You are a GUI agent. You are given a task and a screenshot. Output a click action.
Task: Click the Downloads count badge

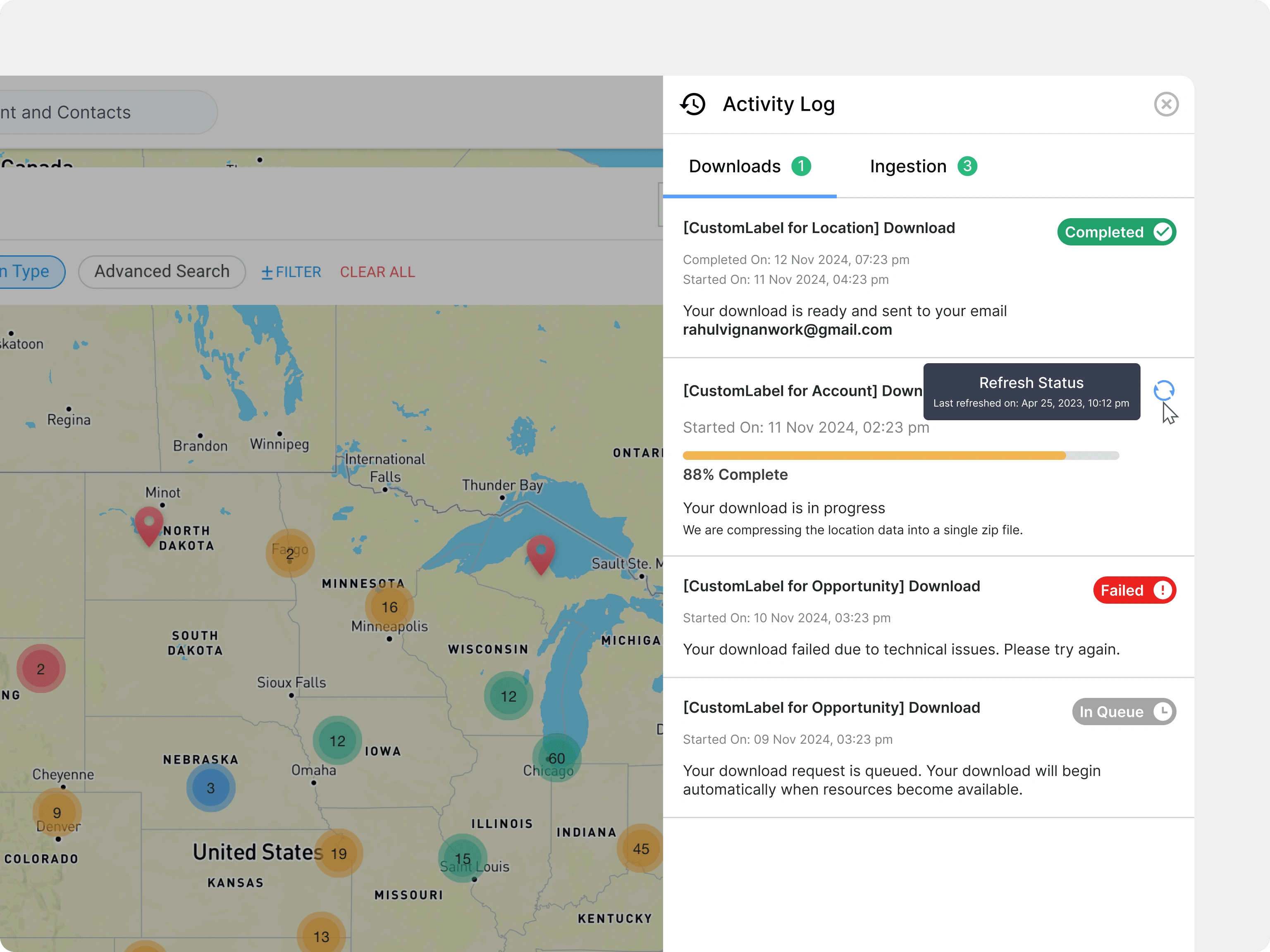pos(801,167)
